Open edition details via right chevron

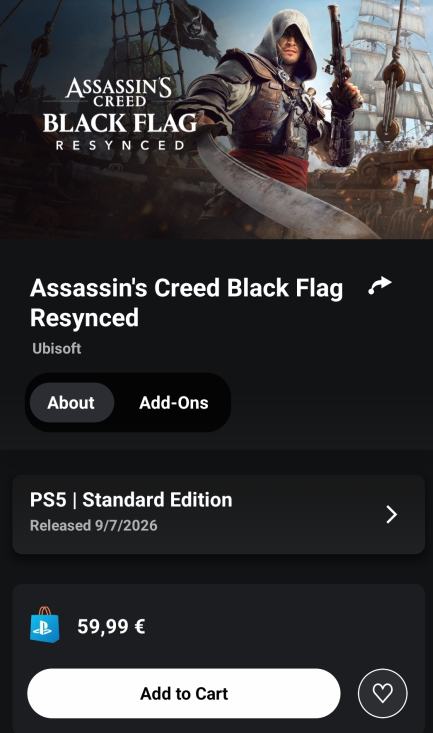tap(391, 514)
